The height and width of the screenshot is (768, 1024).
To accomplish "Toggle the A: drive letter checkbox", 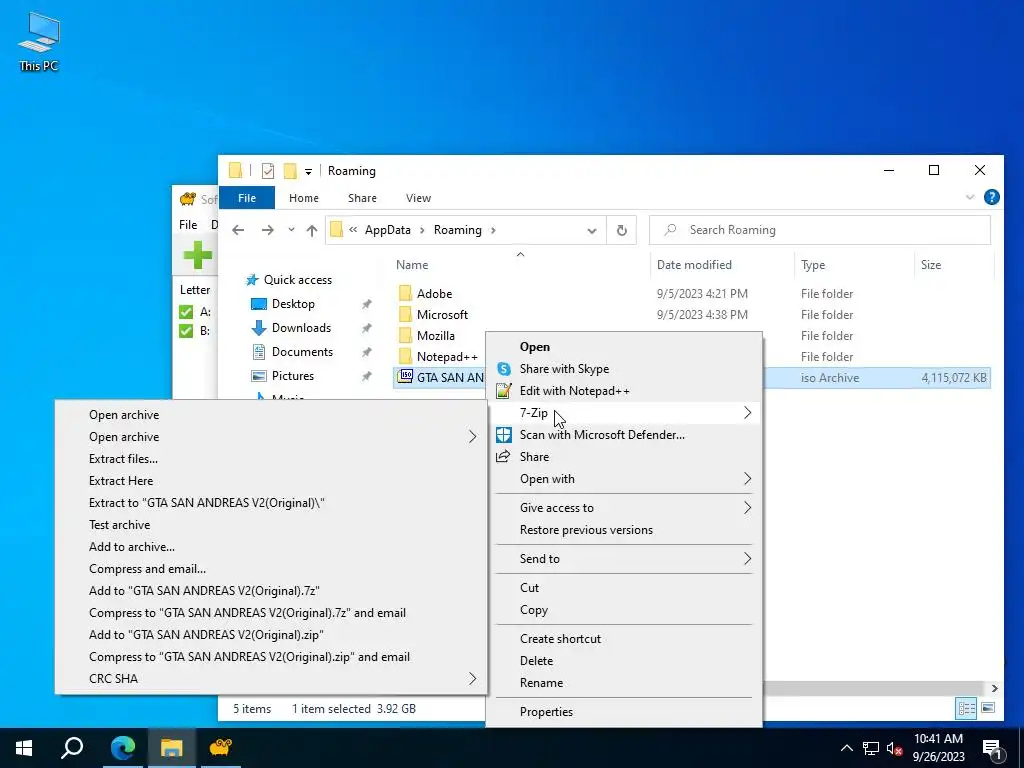I will (186, 312).
